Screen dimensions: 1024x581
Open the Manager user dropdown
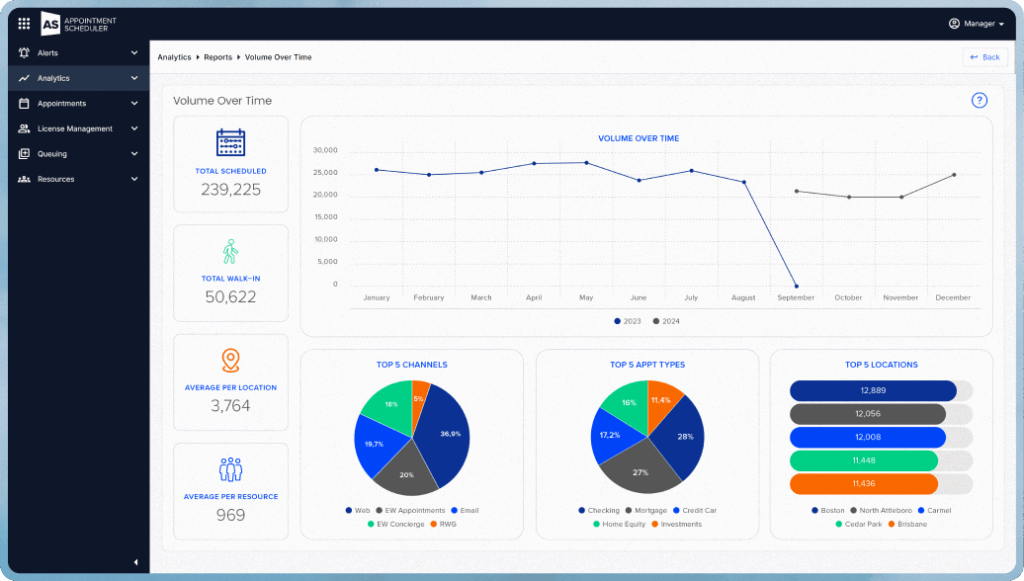976,23
